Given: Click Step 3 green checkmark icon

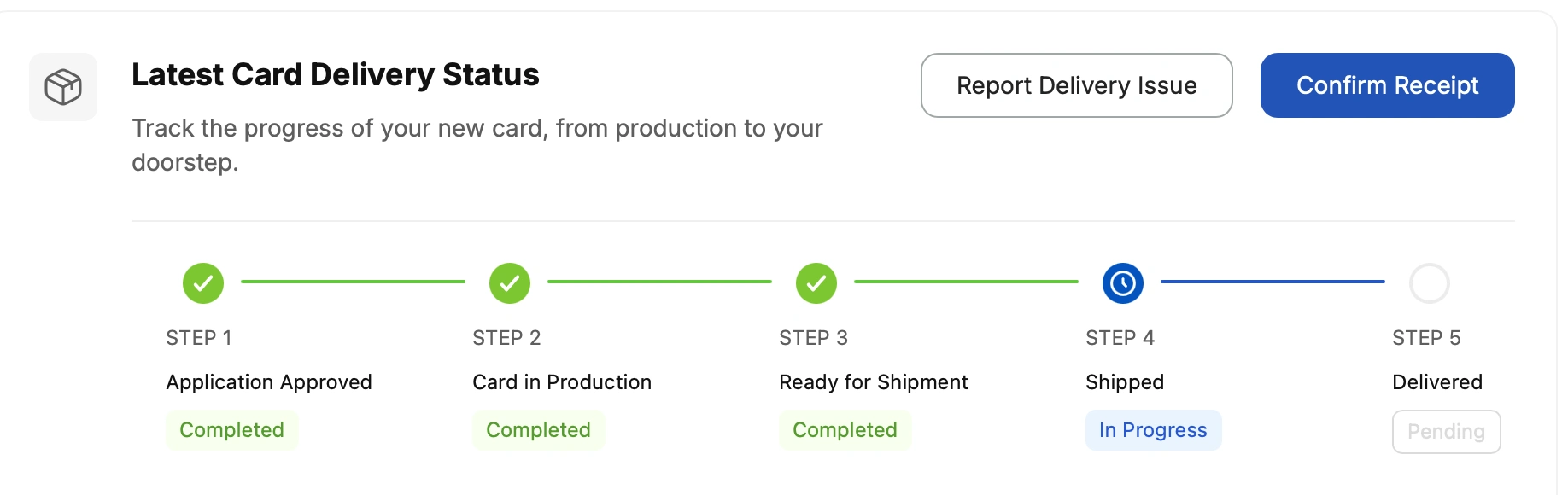Looking at the screenshot, I should [x=816, y=283].
